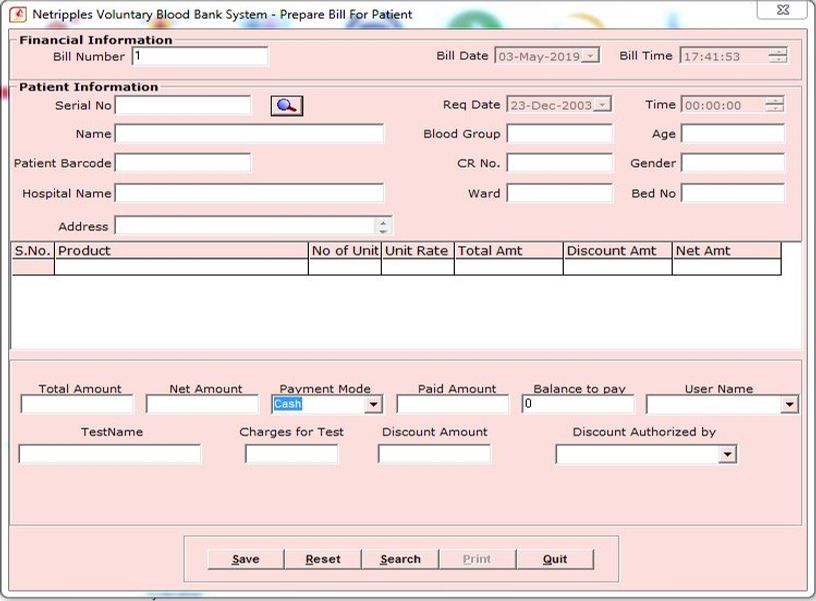Click the Age input field
816x601 pixels.
[733, 134]
